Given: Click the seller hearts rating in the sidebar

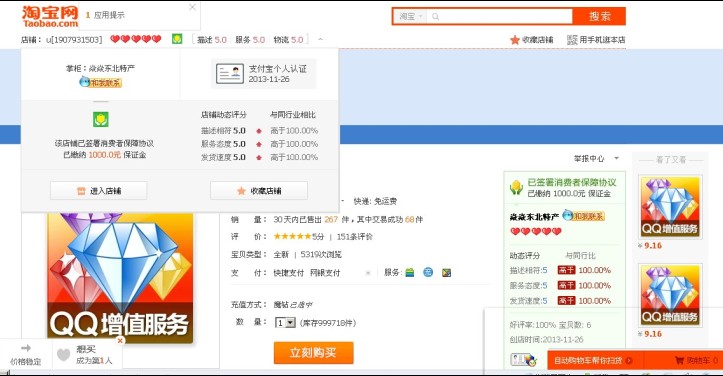Looking at the screenshot, I should [x=536, y=231].
